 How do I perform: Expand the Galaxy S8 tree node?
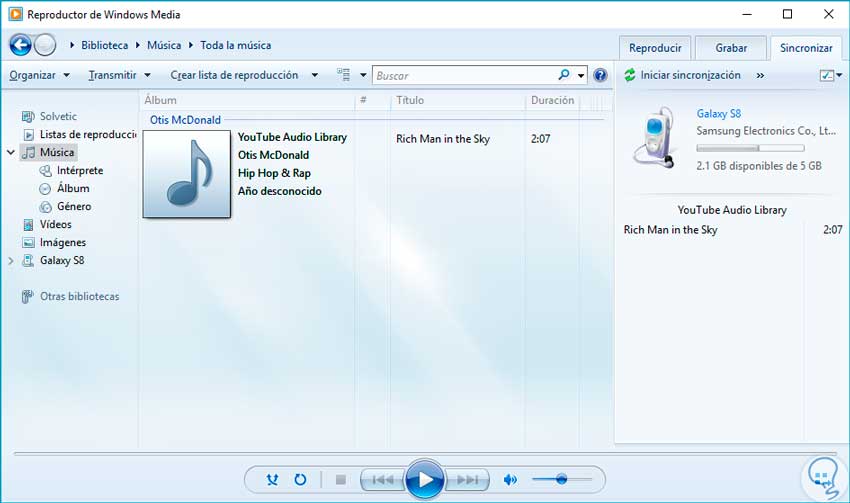(11, 260)
